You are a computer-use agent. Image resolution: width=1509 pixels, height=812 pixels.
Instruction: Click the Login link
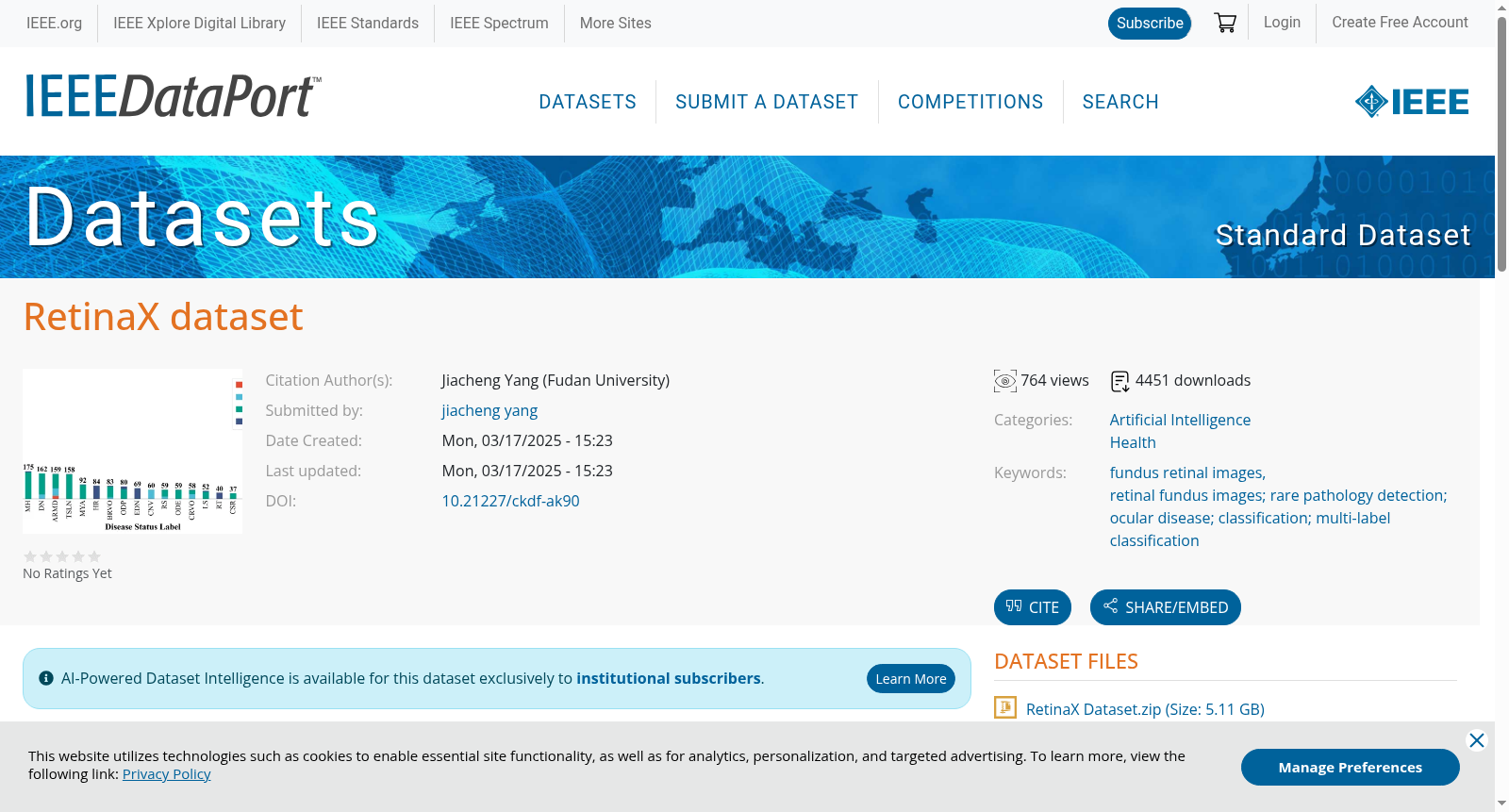(1282, 23)
